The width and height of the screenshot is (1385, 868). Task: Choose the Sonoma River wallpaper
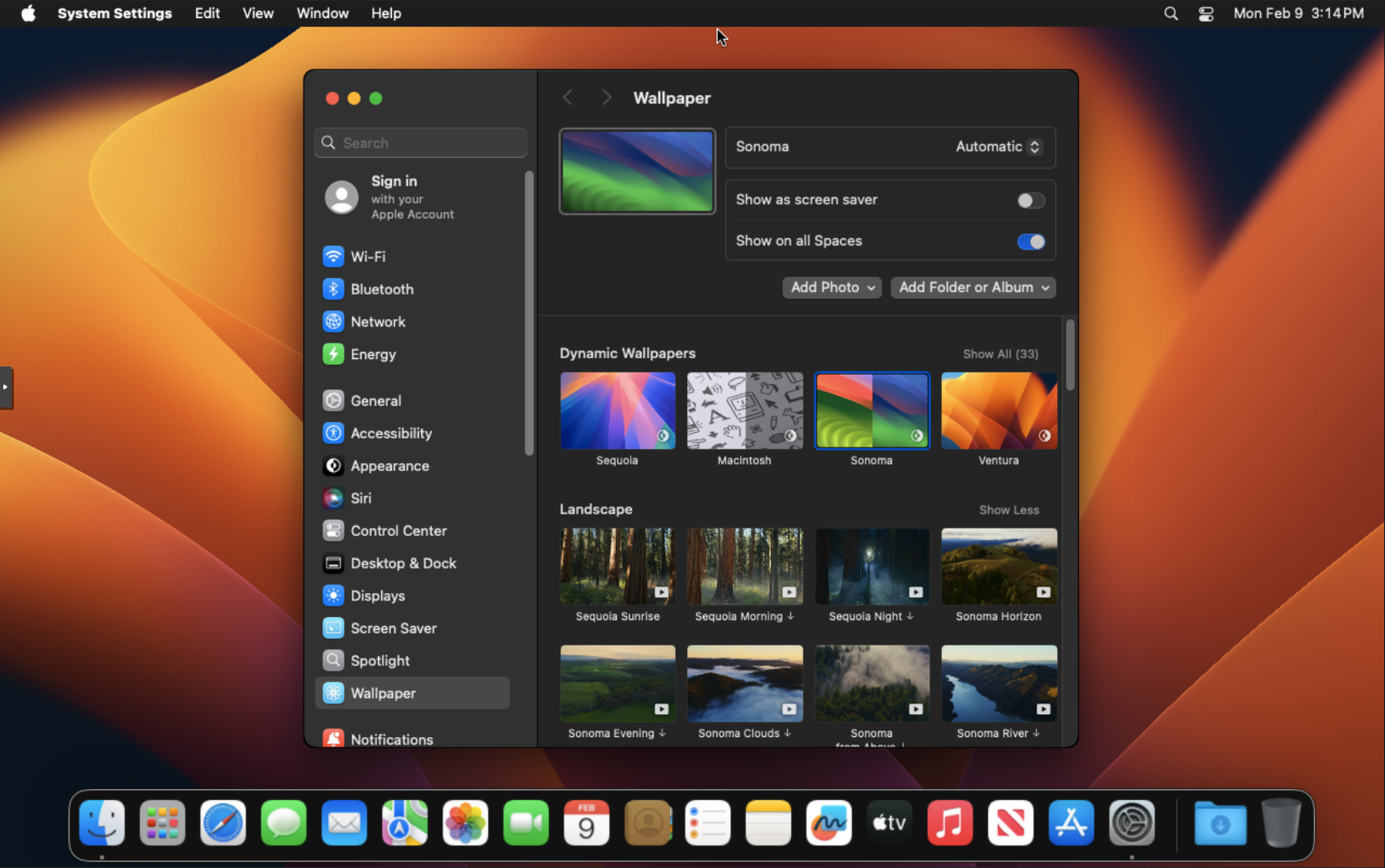[x=999, y=683]
